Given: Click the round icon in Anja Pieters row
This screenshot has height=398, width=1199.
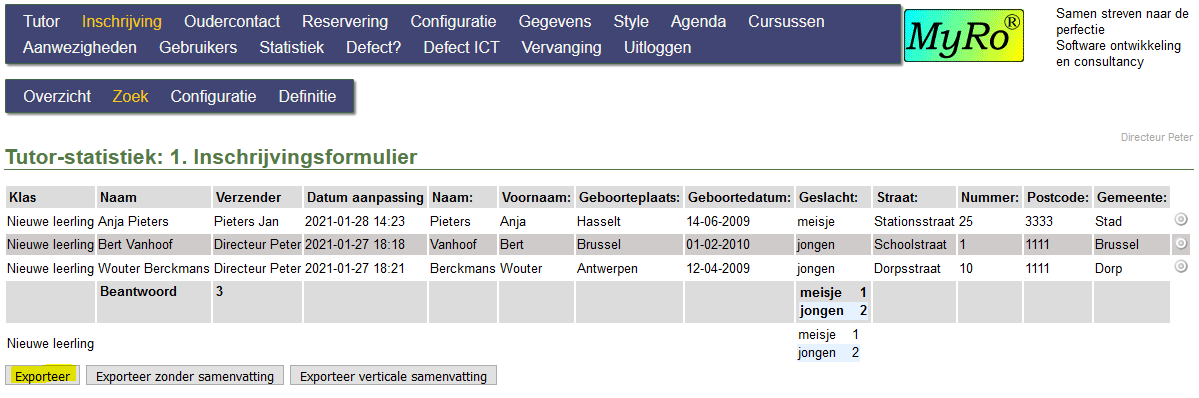Looking at the screenshot, I should pyautogui.click(x=1181, y=220).
